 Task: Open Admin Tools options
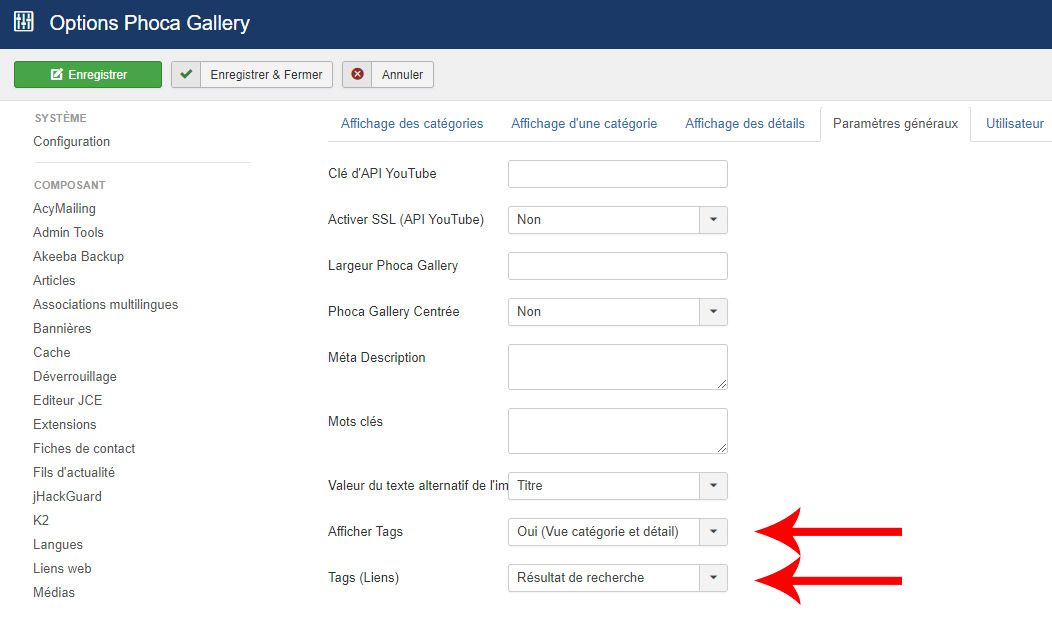point(68,233)
